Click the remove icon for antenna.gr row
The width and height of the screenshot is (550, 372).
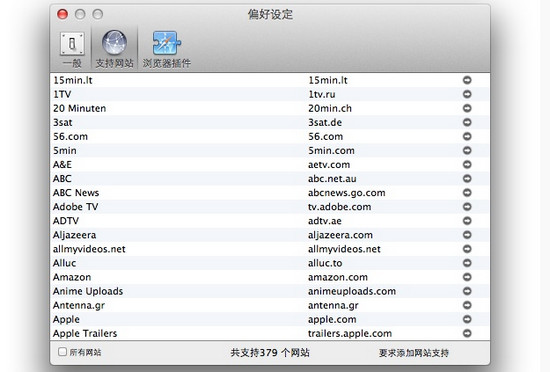[x=467, y=305]
